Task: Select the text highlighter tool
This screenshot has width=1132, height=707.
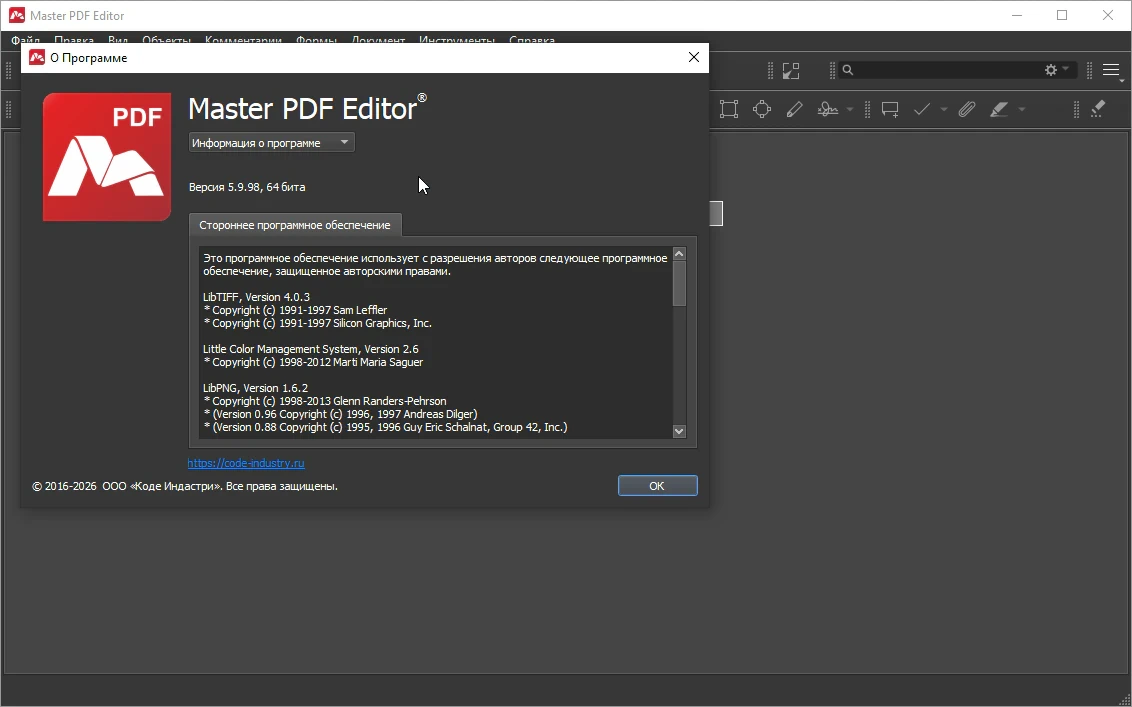Action: pos(999,110)
